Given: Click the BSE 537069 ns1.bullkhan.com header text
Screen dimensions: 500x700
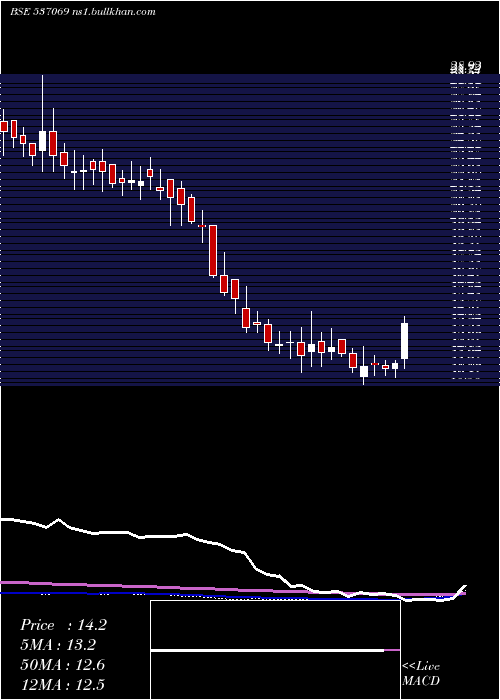Looking at the screenshot, I should pos(83,12).
